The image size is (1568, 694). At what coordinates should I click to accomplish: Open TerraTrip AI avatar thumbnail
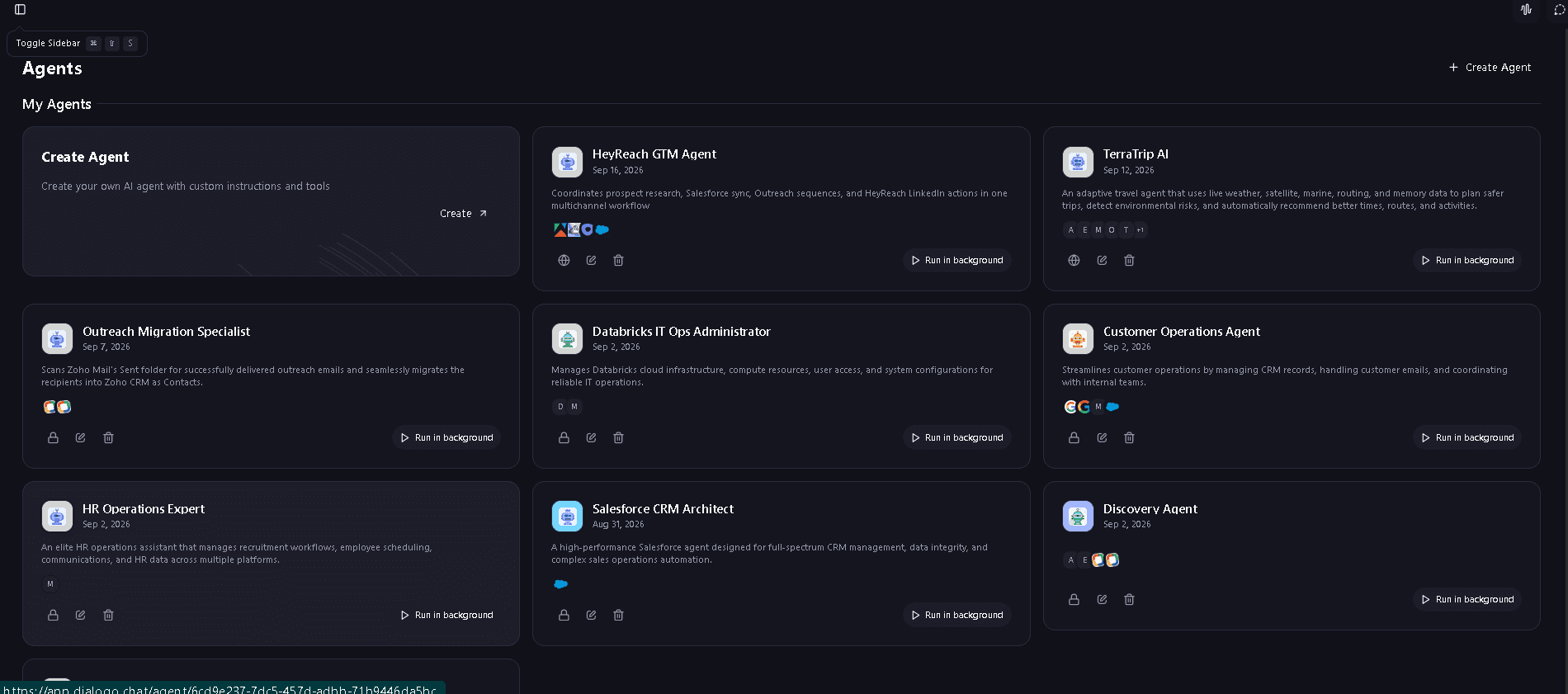[1078, 162]
